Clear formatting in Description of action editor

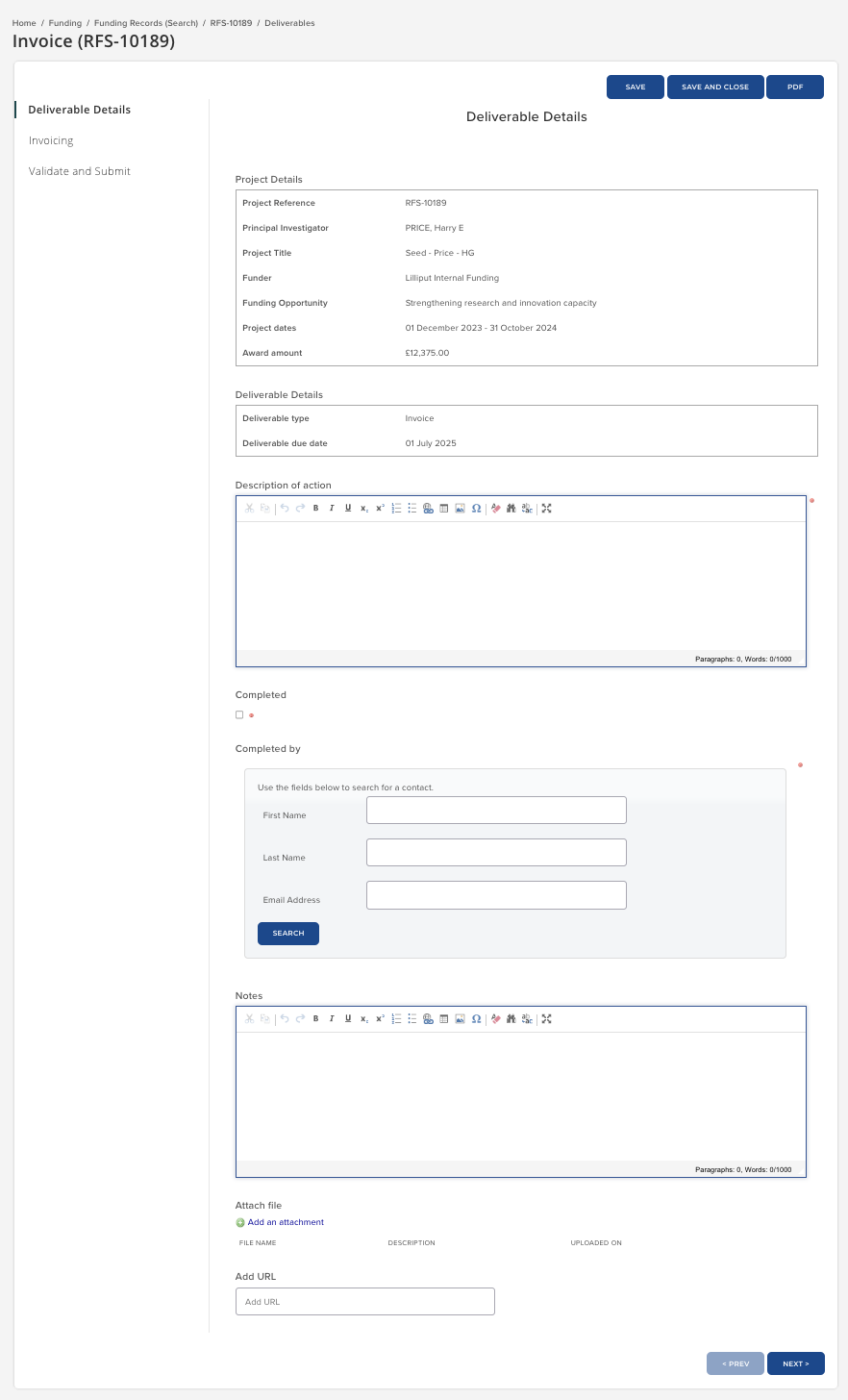point(496,509)
